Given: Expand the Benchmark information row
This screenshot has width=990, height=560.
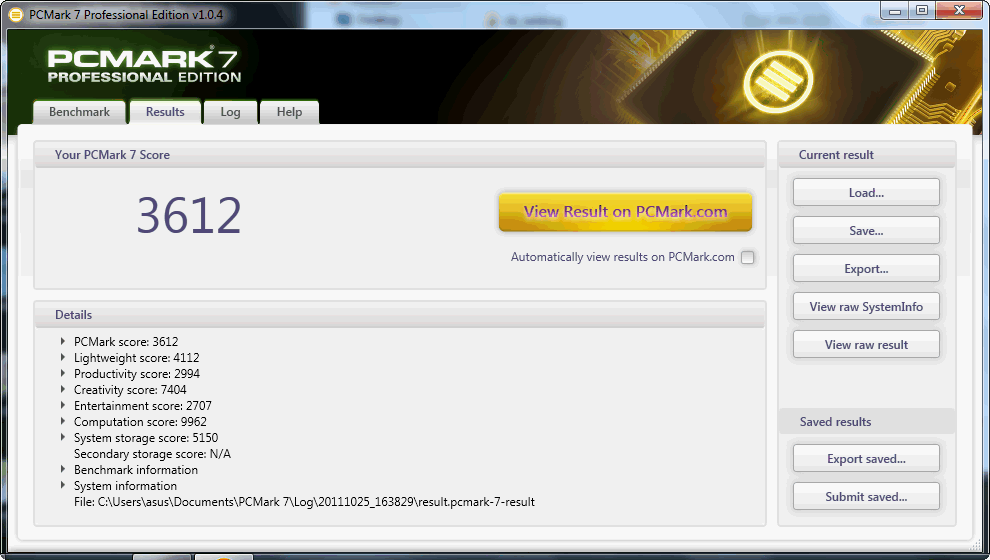Looking at the screenshot, I should 63,469.
